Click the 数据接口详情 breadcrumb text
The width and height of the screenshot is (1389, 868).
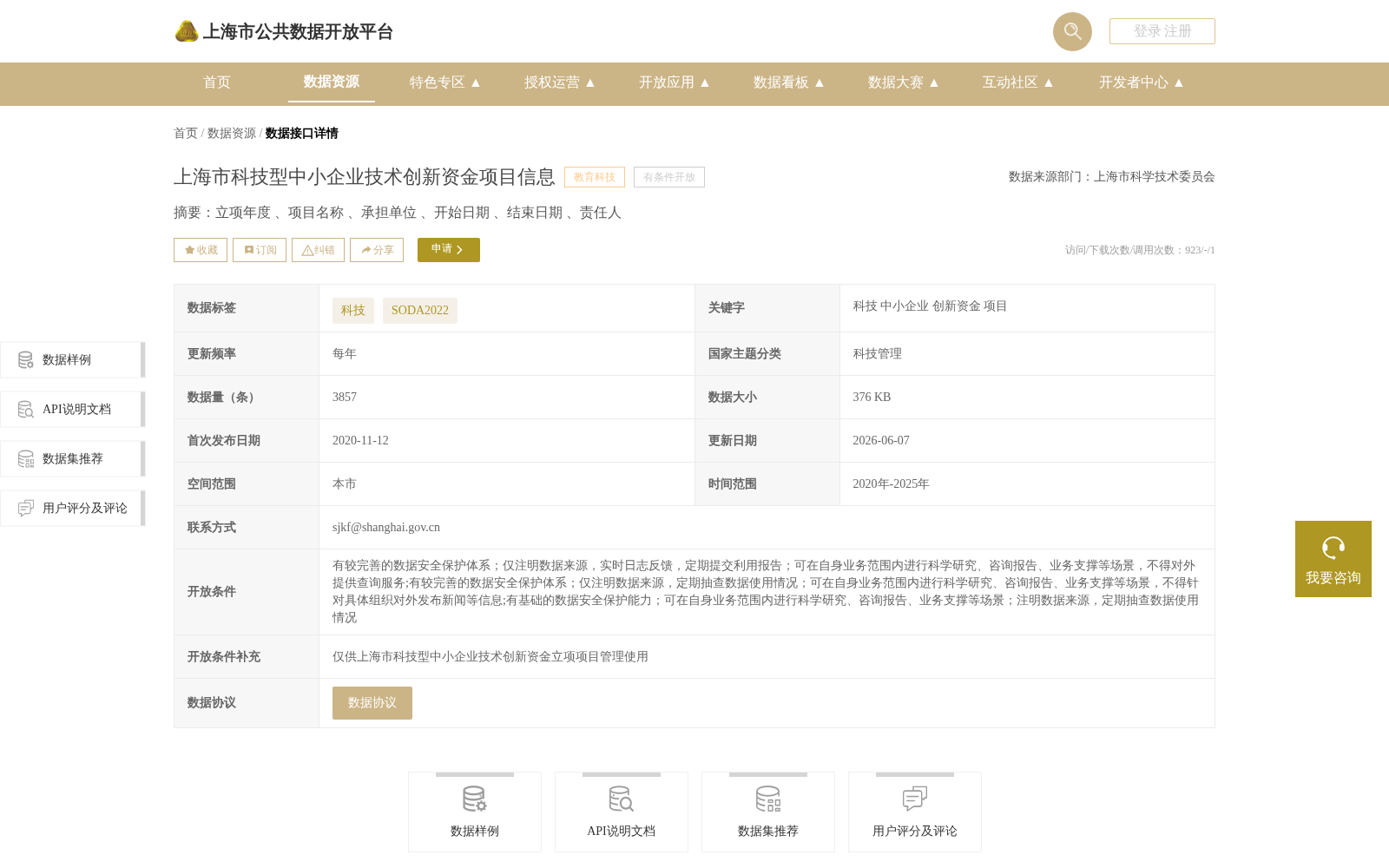pos(302,133)
